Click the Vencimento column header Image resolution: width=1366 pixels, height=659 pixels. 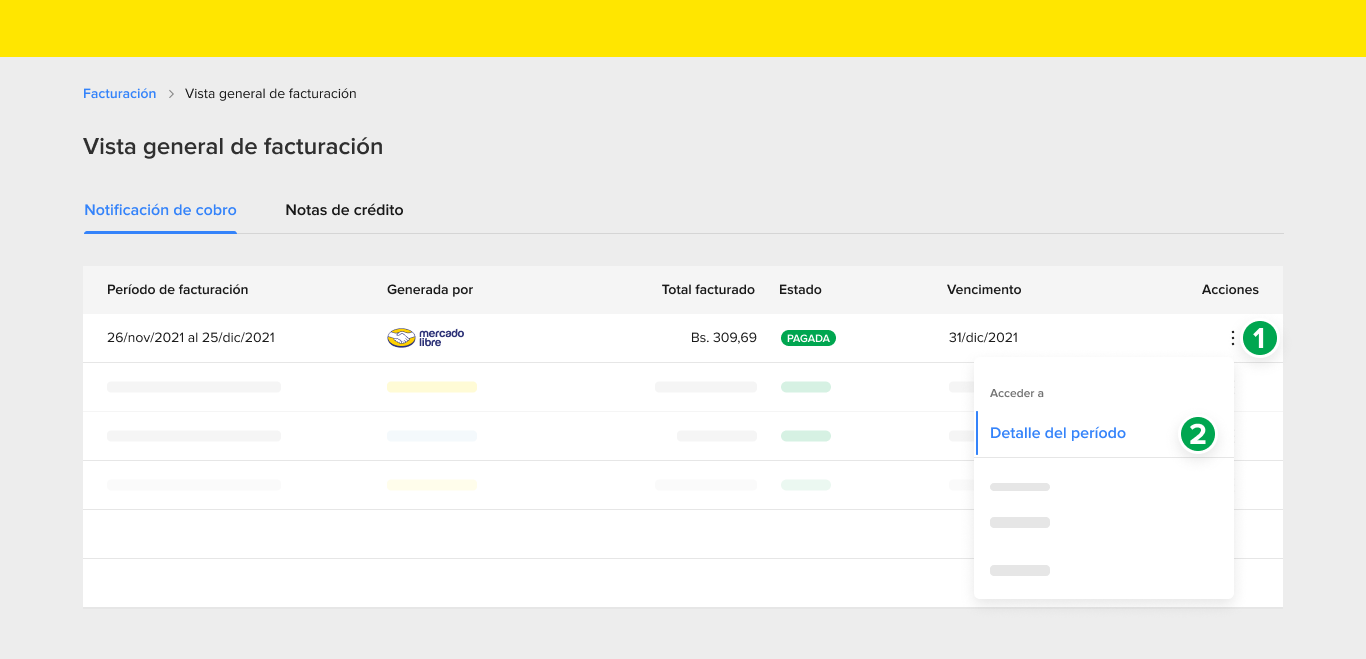point(984,290)
